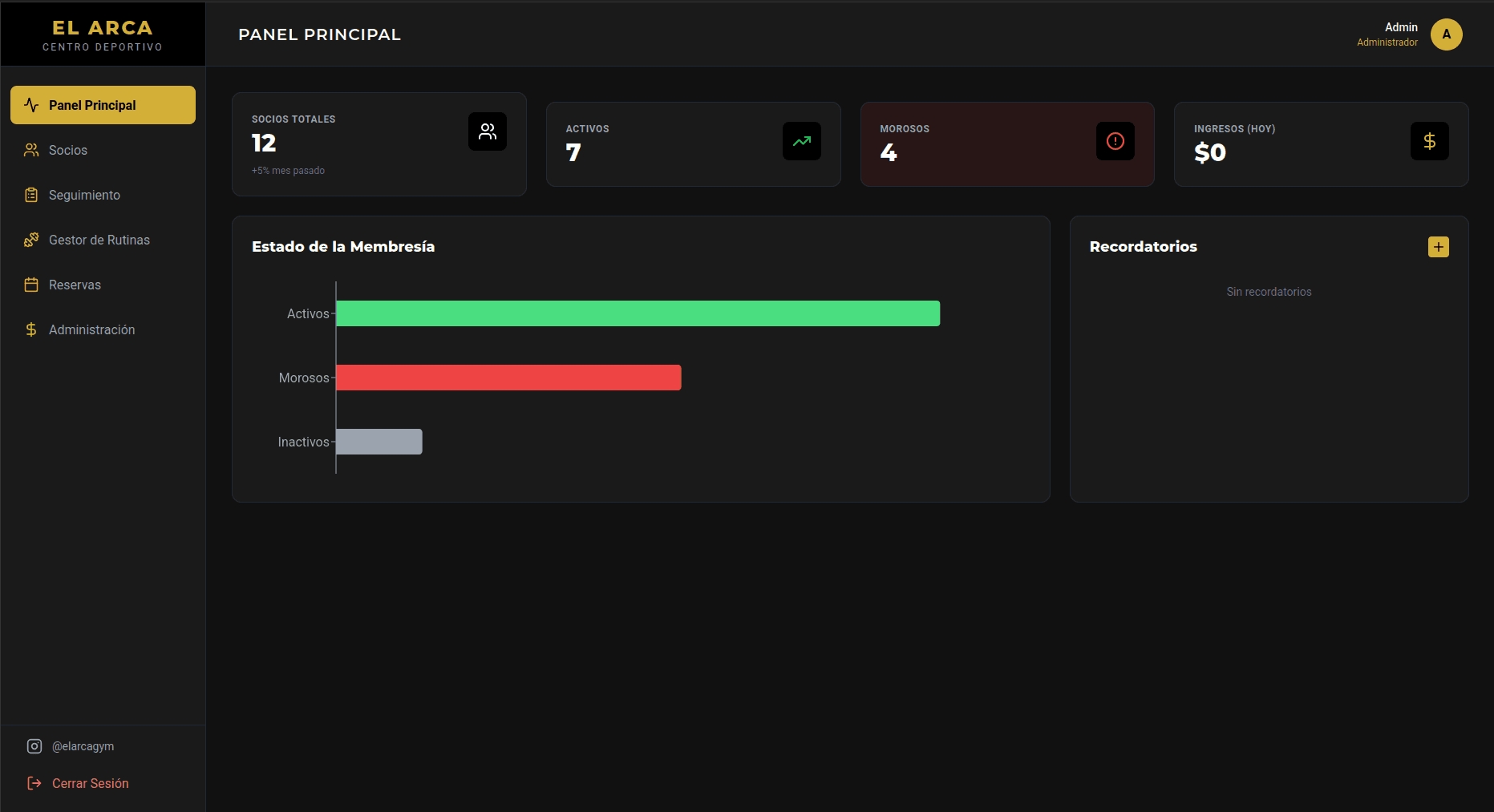Open the @elarcagym Instagram link
This screenshot has width=1494, height=812.
pos(83,746)
